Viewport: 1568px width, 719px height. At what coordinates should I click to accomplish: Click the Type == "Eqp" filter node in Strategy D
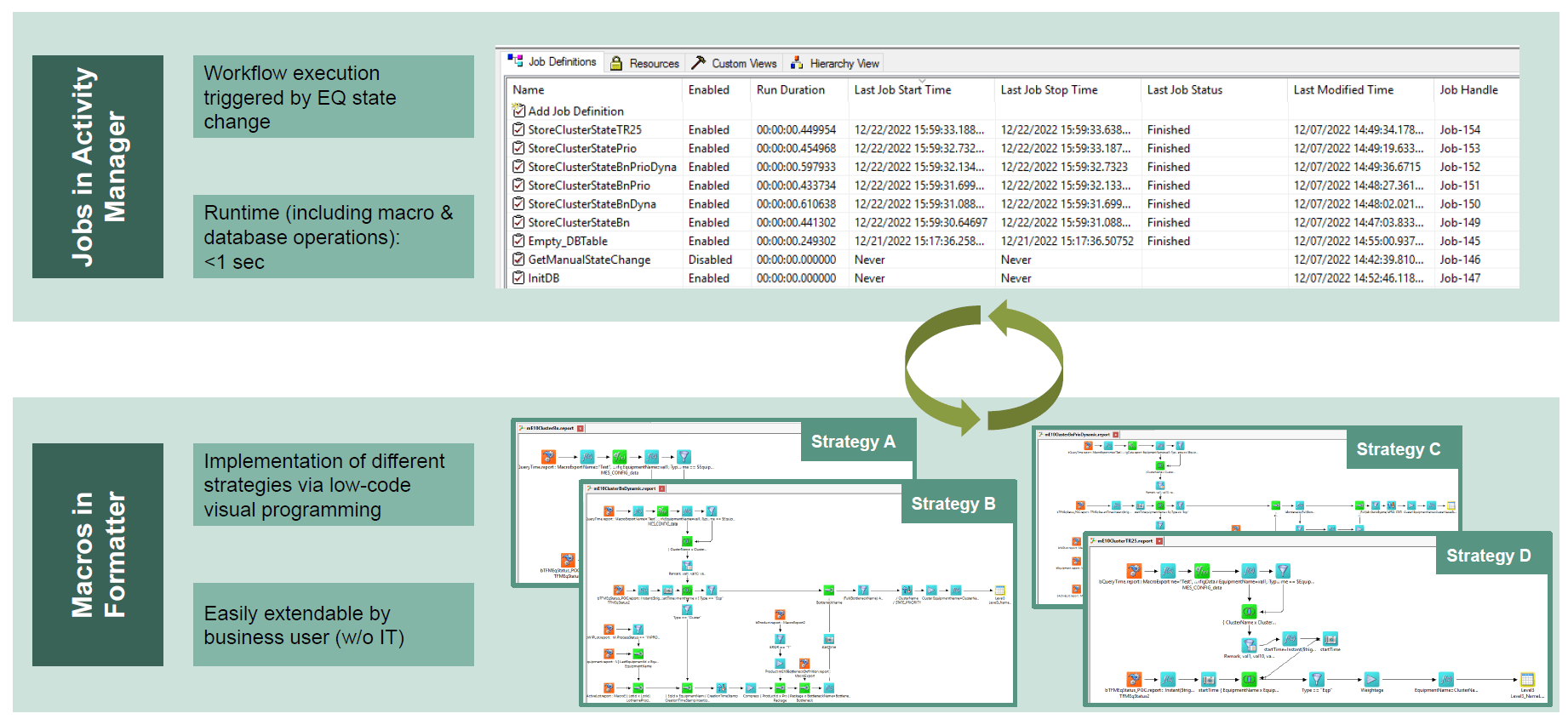[1316, 679]
